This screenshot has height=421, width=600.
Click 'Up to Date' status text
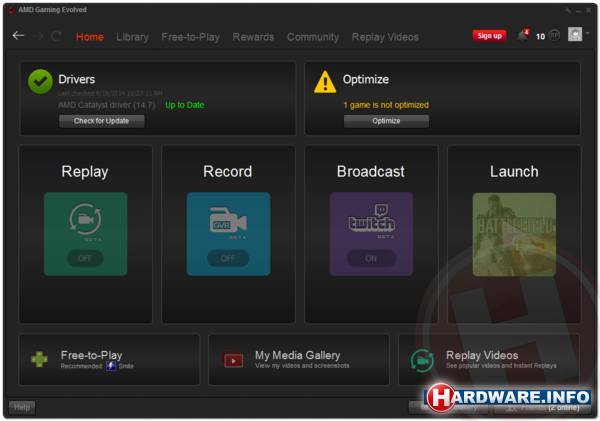click(184, 105)
